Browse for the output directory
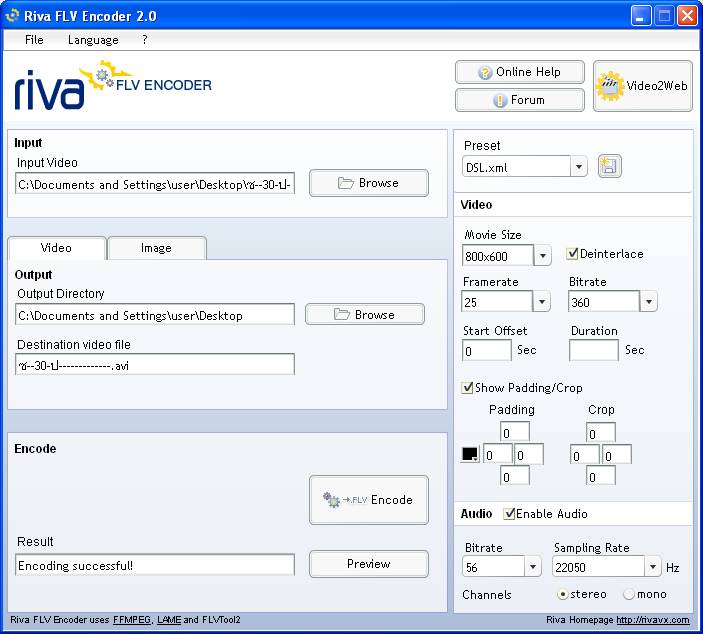 365,314
